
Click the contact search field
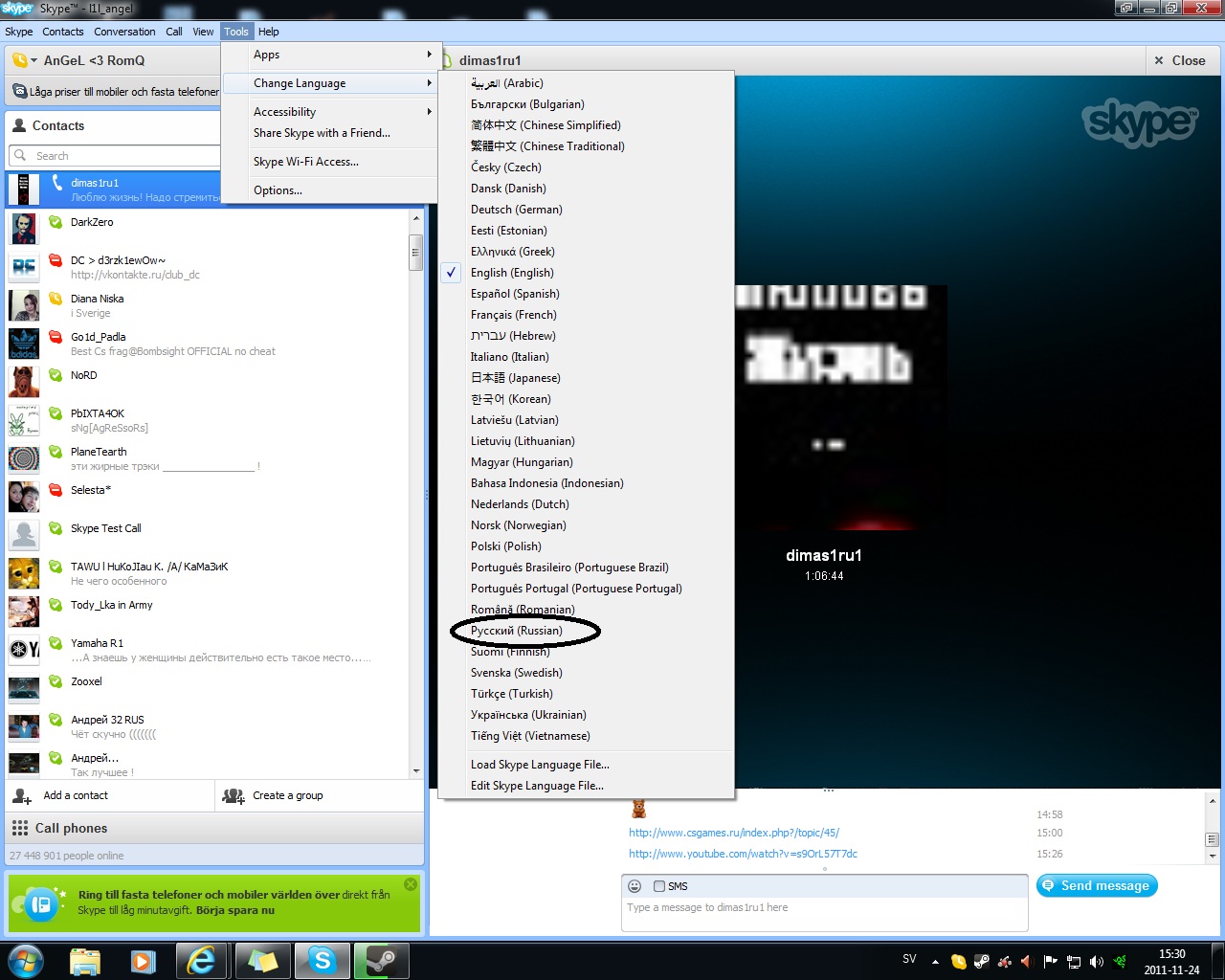115,156
